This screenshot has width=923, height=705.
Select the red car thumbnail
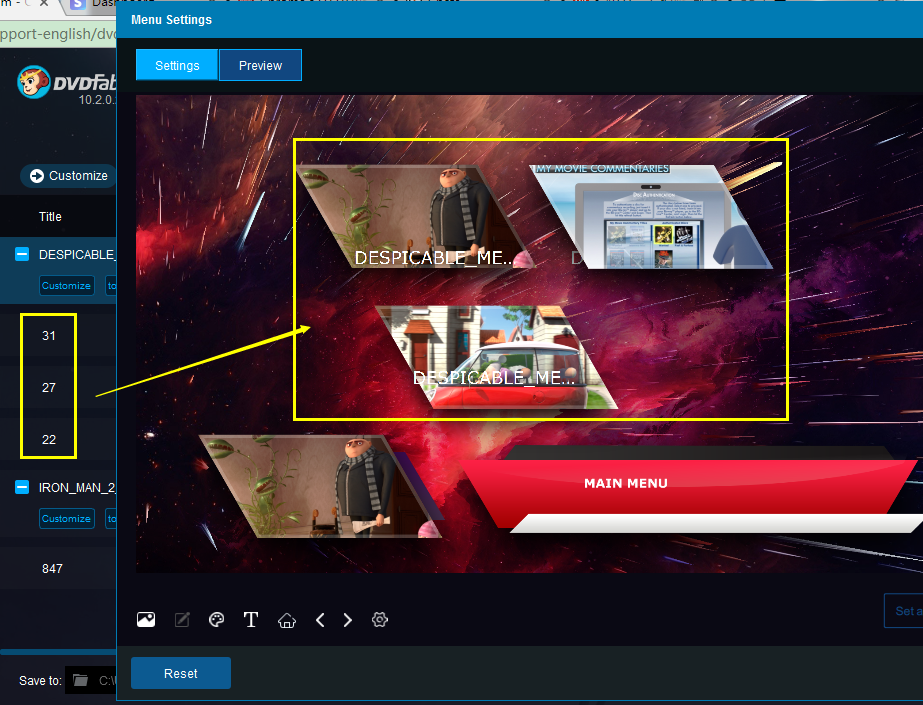coord(496,357)
